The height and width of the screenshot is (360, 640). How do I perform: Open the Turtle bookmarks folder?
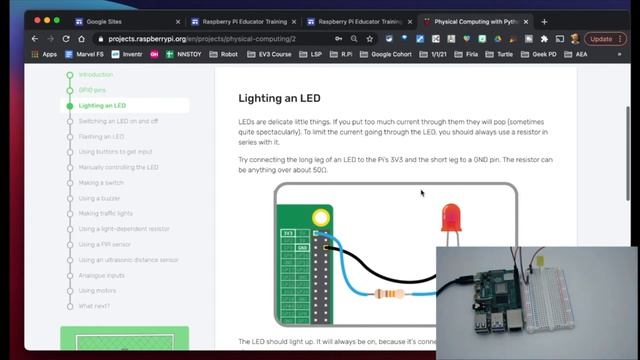pyautogui.click(x=499, y=54)
